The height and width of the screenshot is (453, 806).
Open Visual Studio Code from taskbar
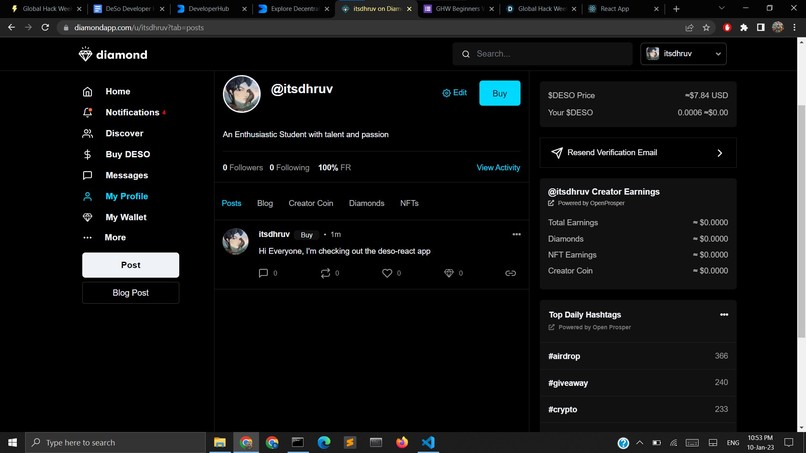click(428, 442)
